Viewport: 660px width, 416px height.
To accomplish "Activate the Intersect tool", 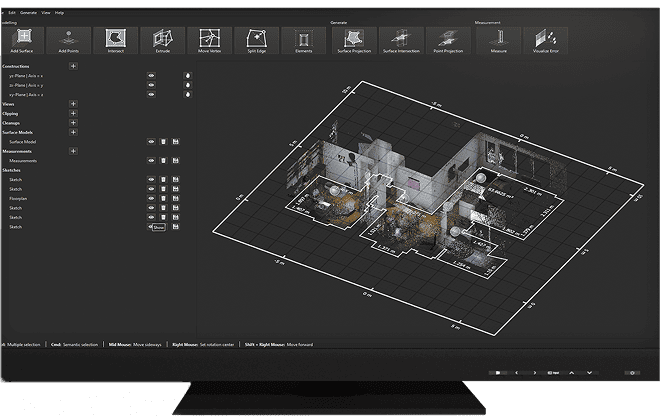I will tap(116, 40).
